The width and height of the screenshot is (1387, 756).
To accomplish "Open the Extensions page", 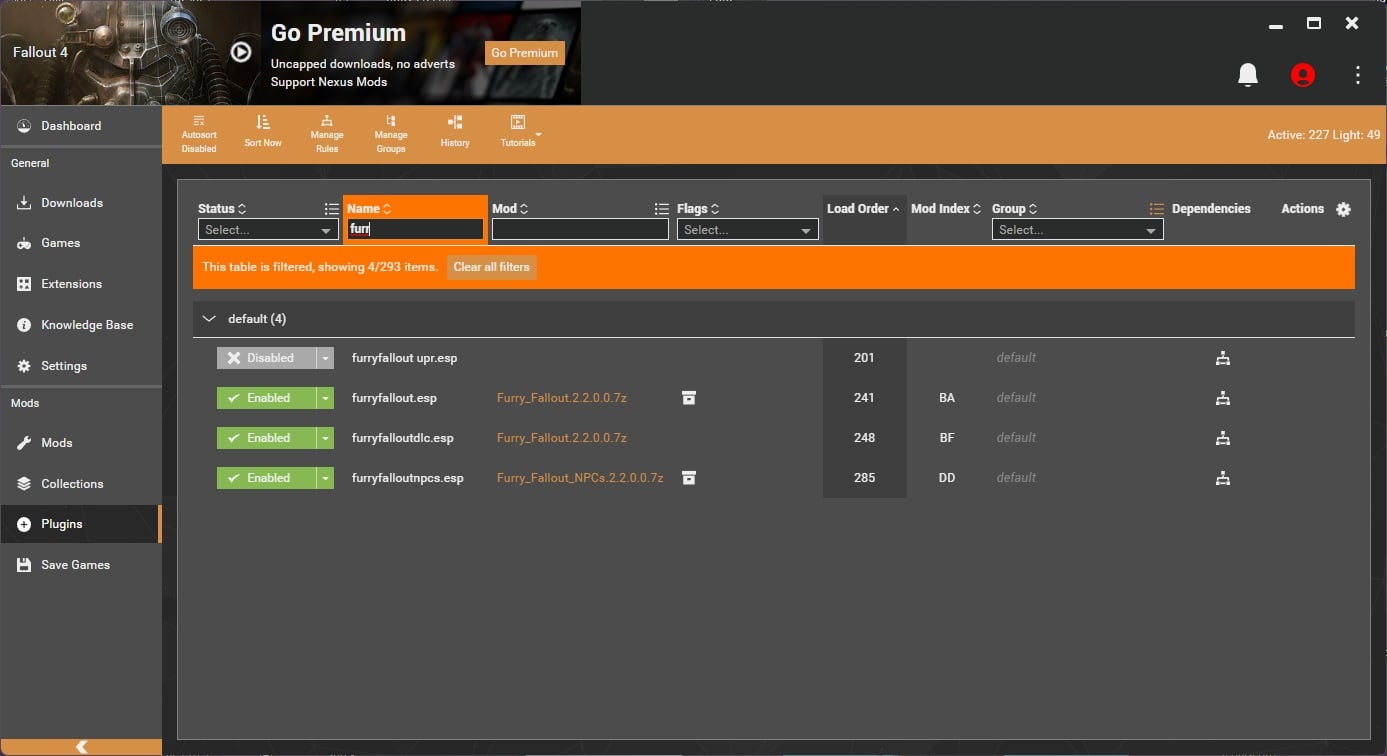I will pyautogui.click(x=81, y=284).
